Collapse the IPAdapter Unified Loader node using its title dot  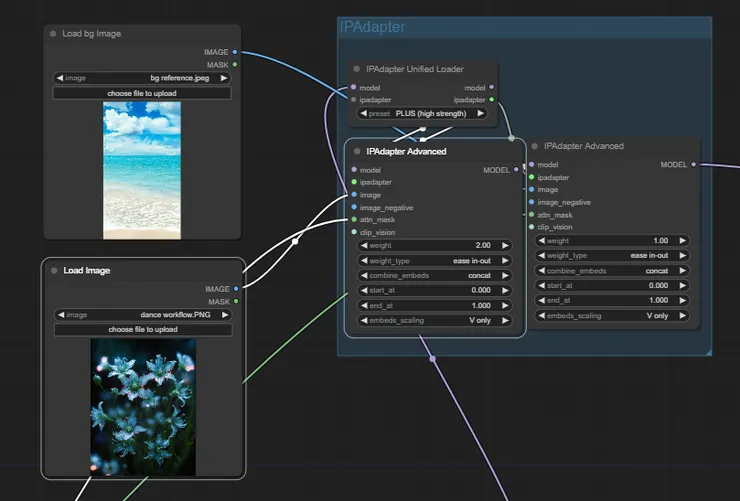(356, 69)
